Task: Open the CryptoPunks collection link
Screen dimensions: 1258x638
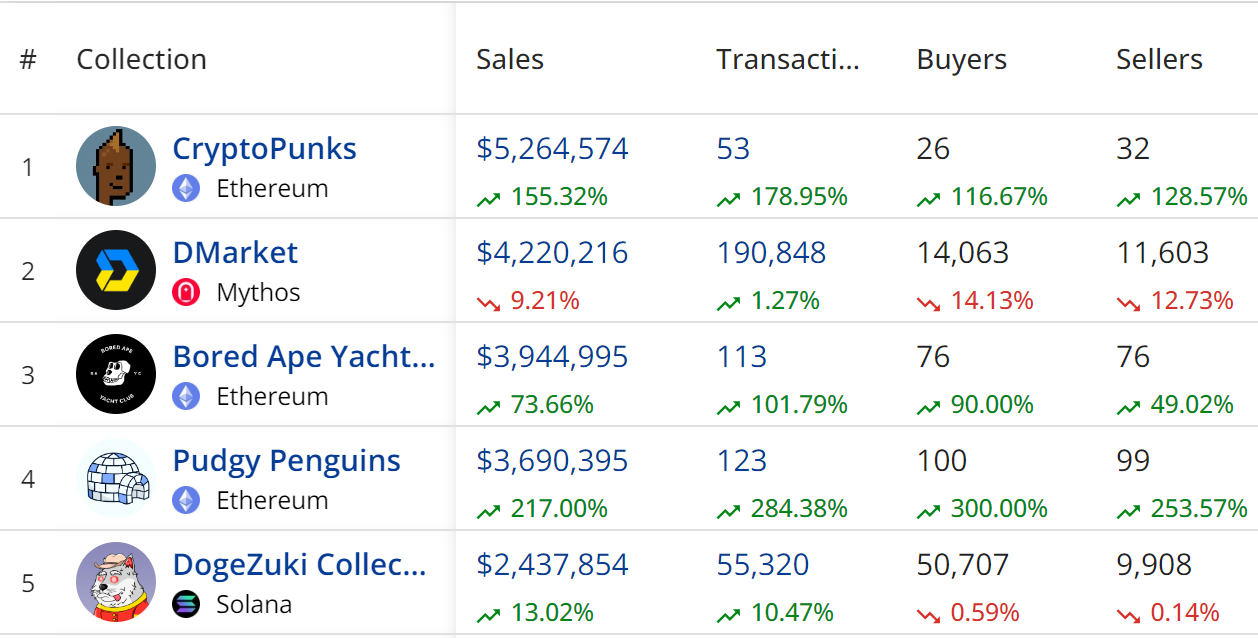Action: click(264, 148)
